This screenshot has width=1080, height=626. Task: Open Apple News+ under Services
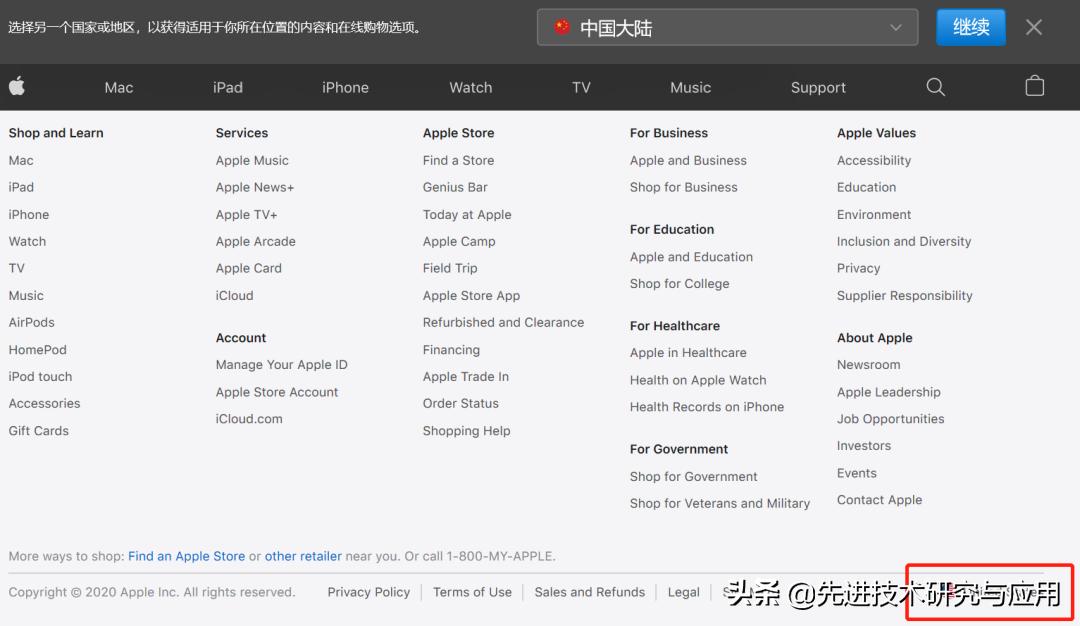tap(255, 187)
